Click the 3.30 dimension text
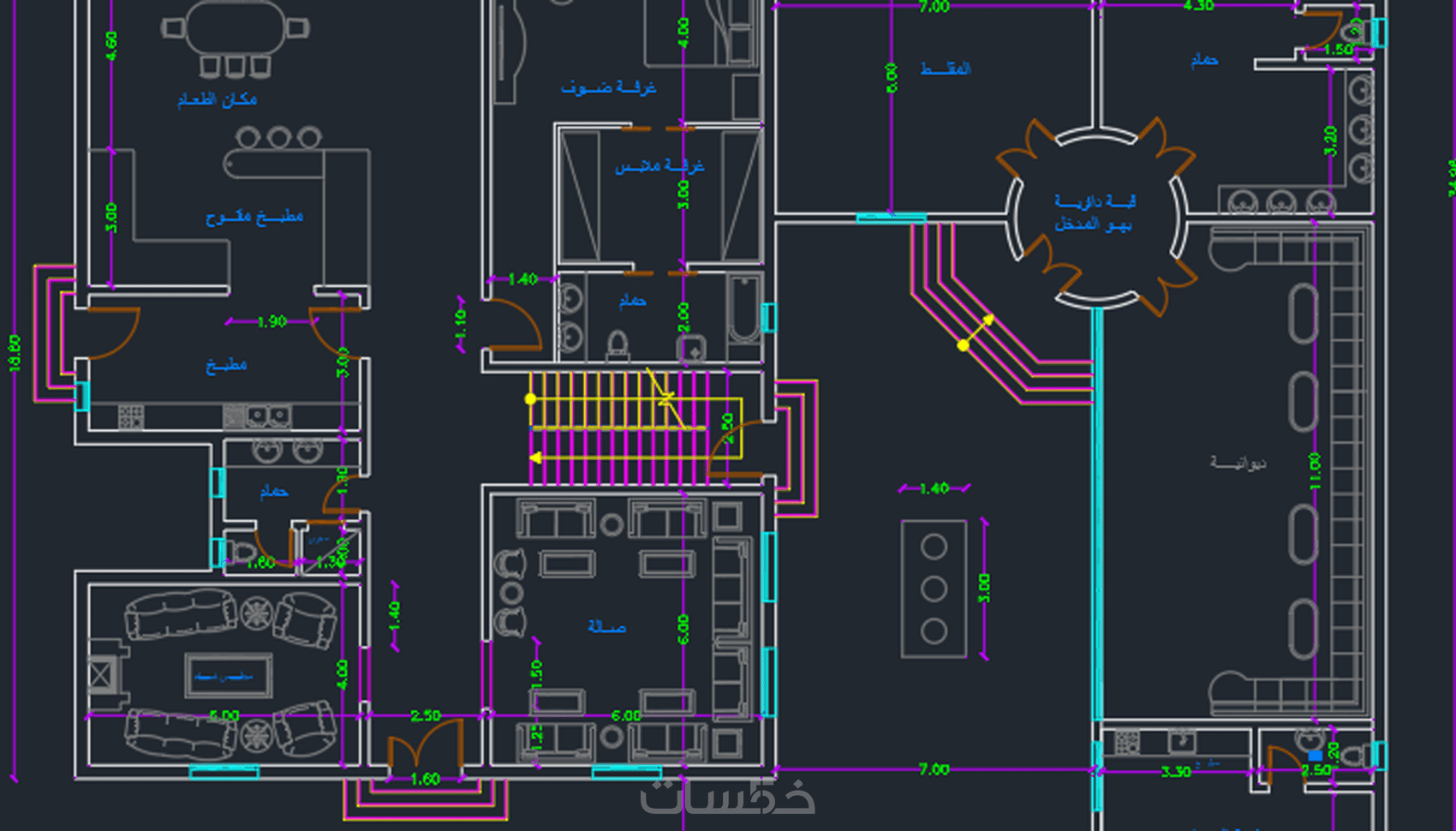Screen dimensions: 1456x831 1176,772
